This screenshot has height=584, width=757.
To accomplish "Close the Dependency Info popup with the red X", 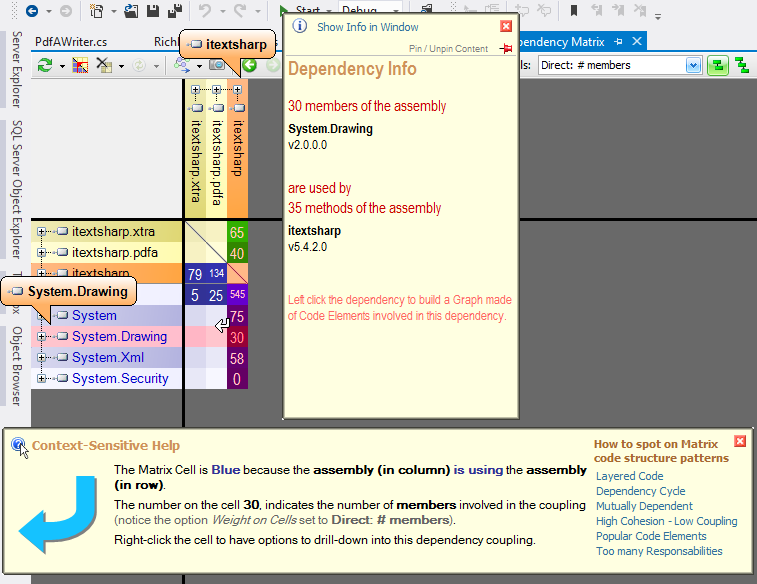I will [505, 26].
